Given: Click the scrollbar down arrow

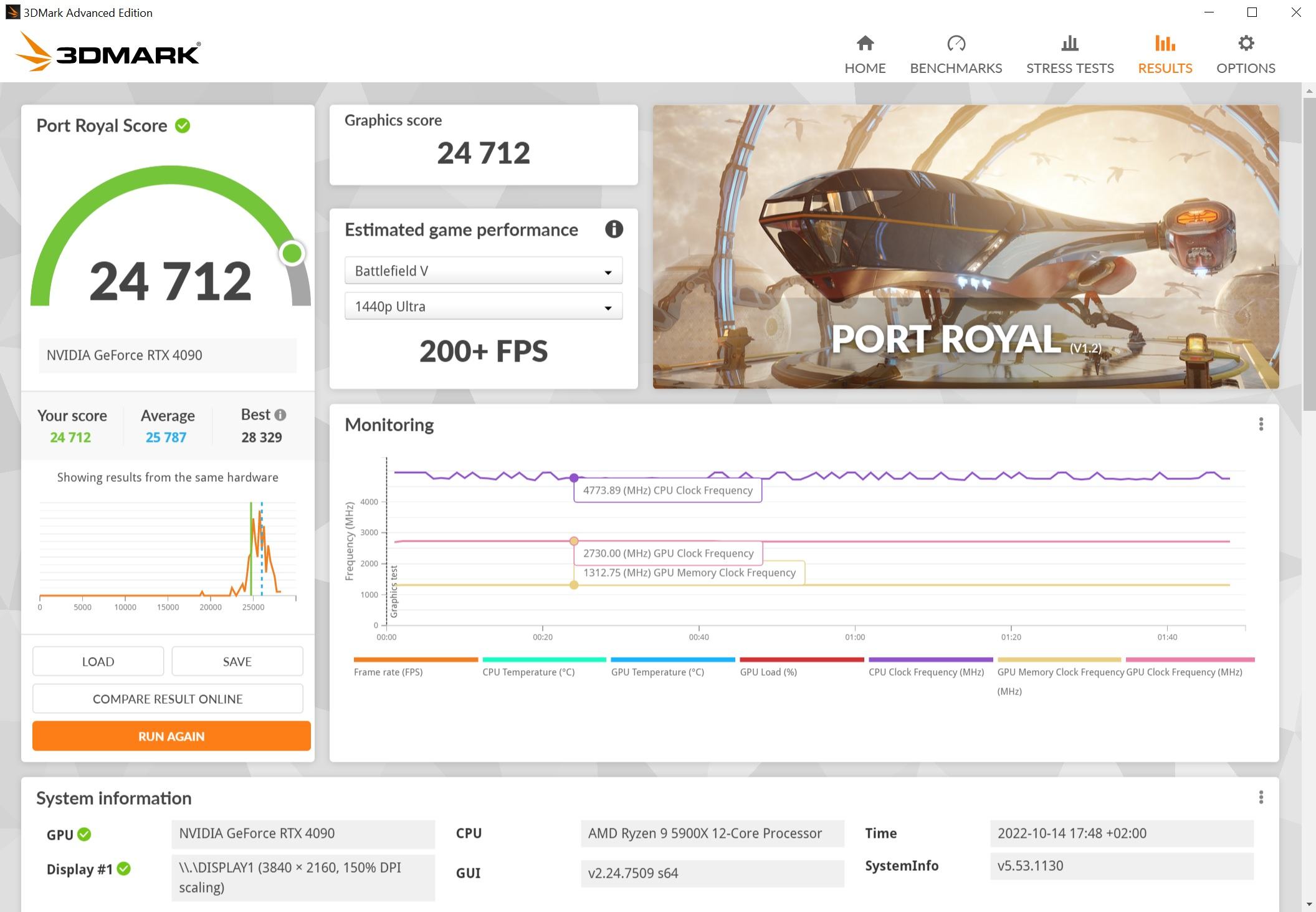Looking at the screenshot, I should coord(1309,904).
